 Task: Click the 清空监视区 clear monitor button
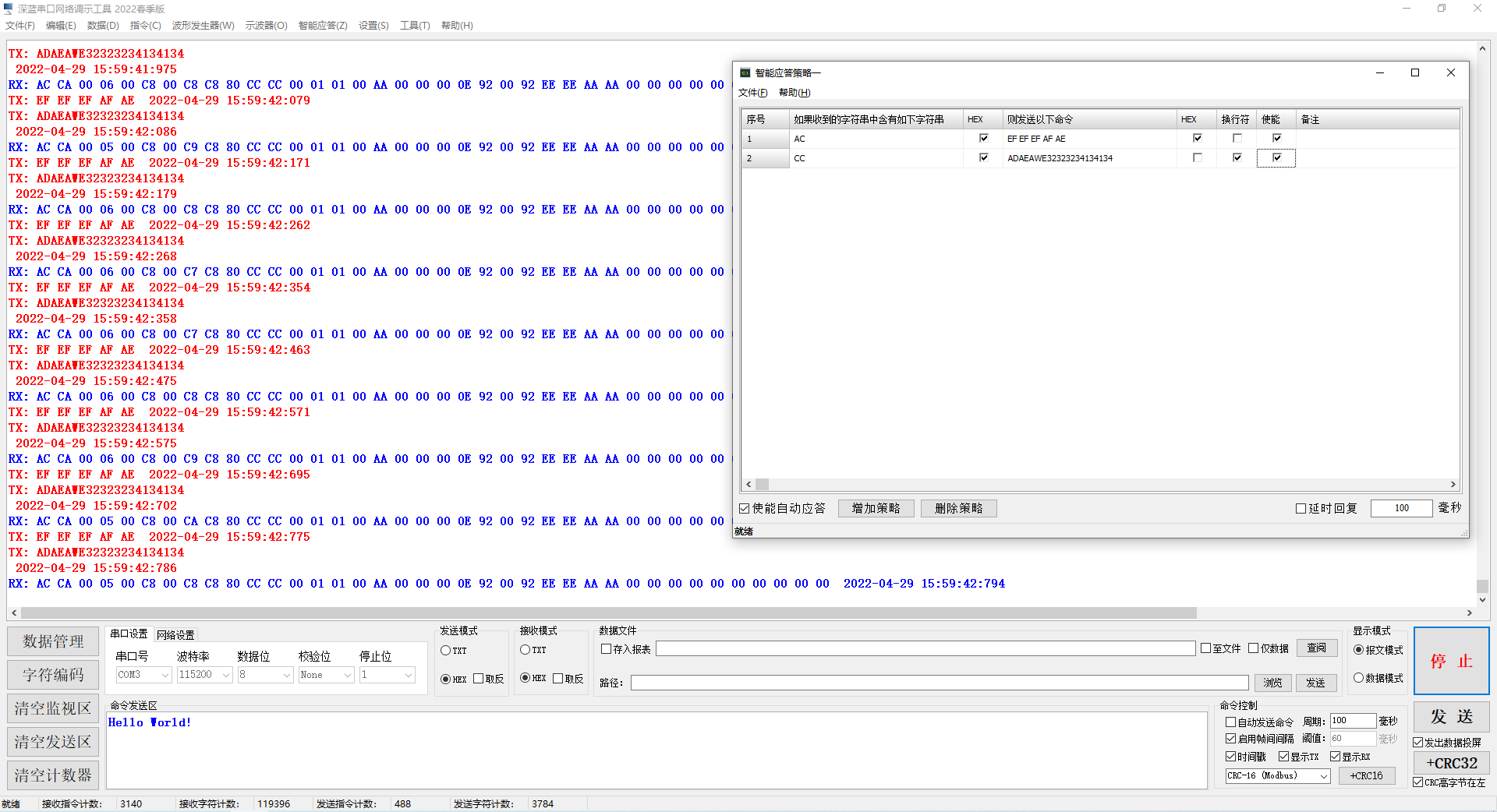point(53,708)
